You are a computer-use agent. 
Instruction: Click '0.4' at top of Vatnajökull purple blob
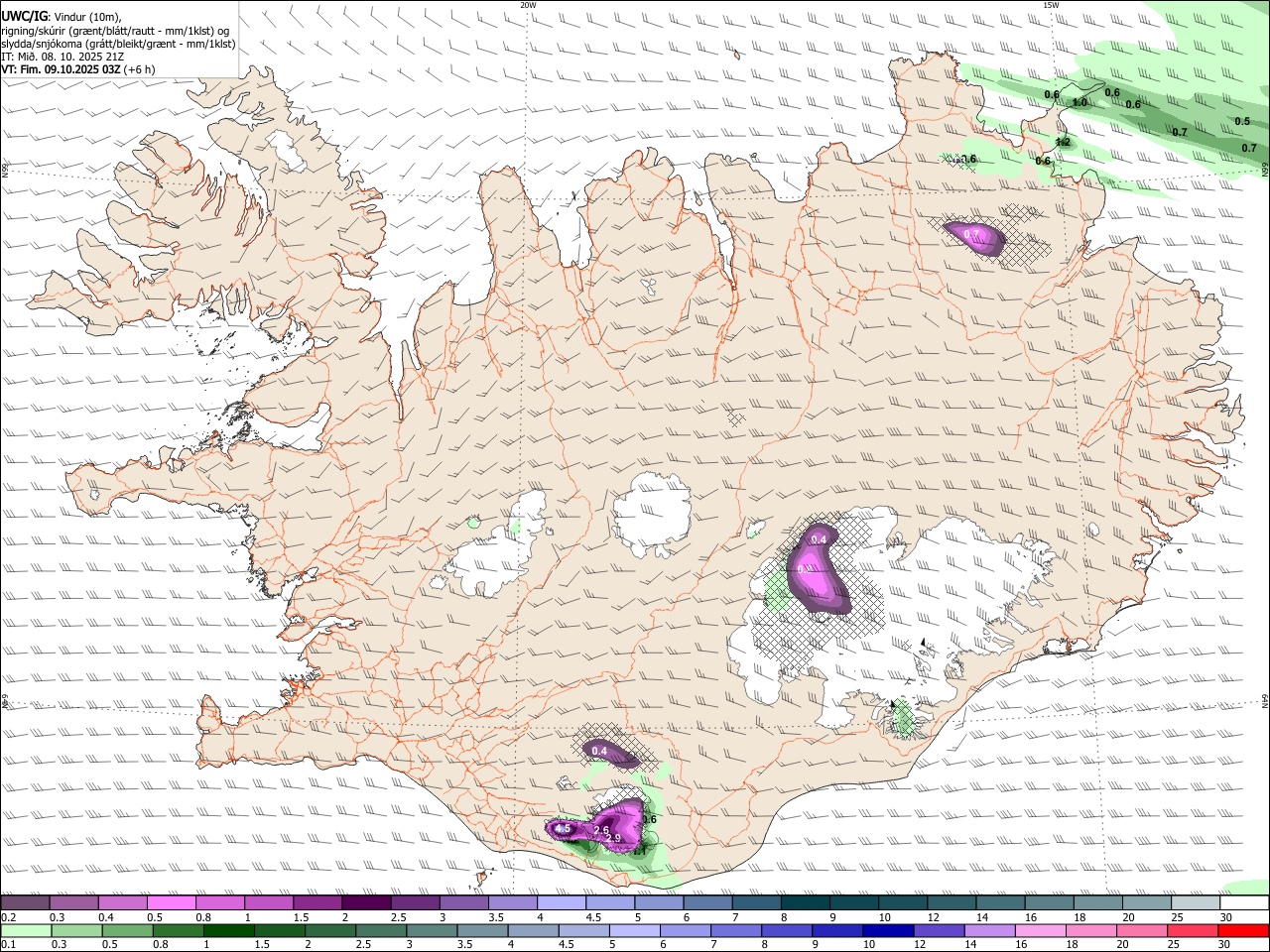coord(819,539)
